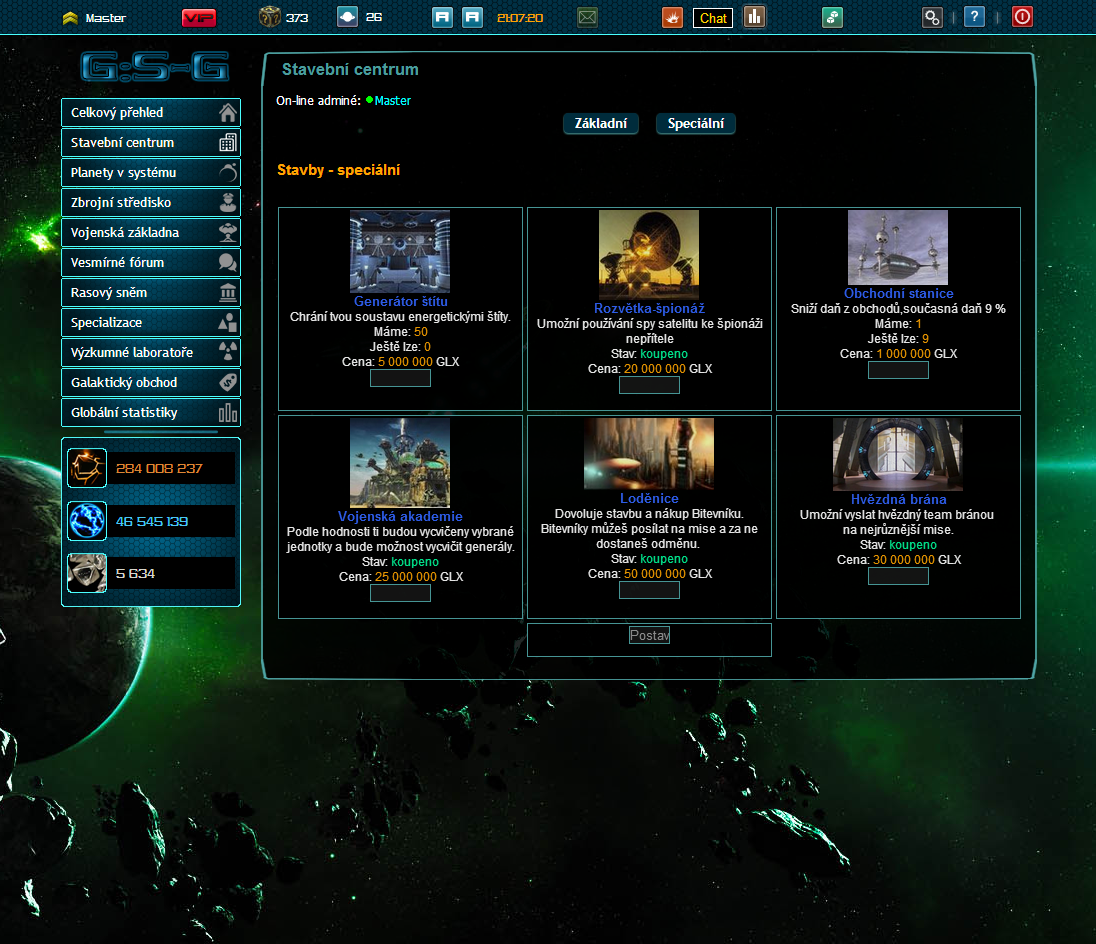The width and height of the screenshot is (1096, 944).
Task: Click the blue energy planet resource icon
Action: pos(87,521)
